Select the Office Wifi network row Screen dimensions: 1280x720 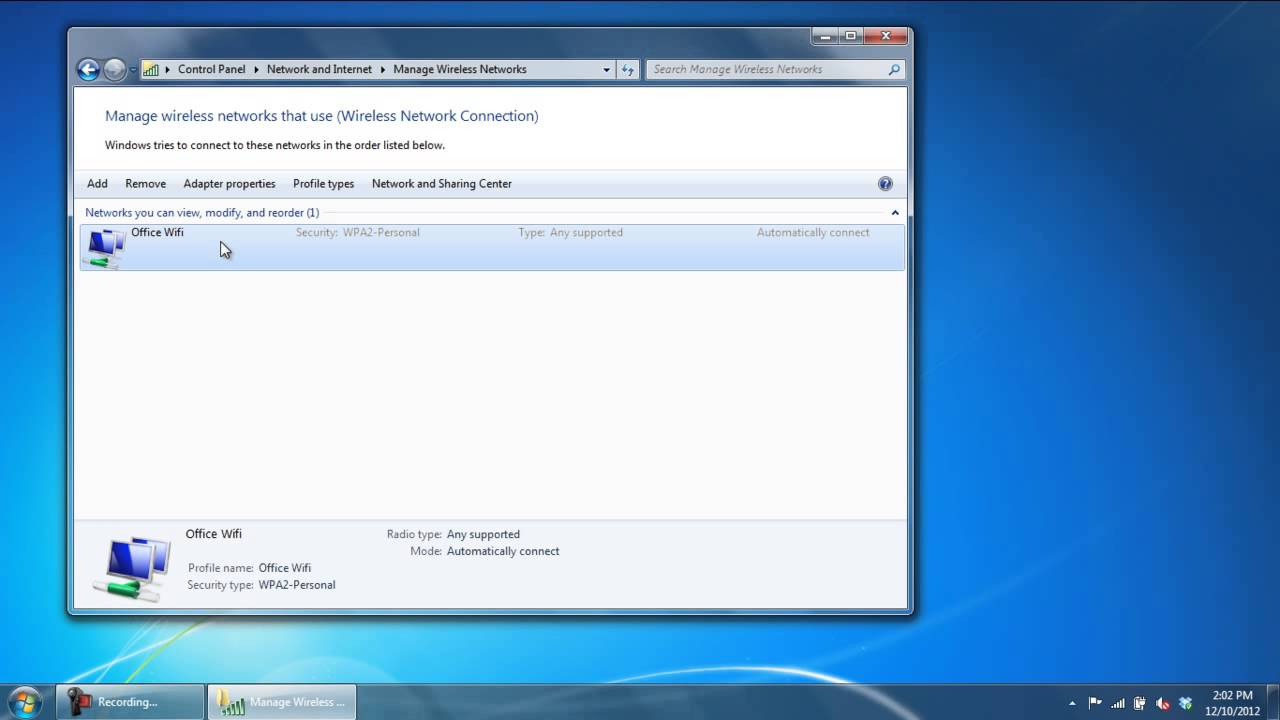[x=492, y=247]
